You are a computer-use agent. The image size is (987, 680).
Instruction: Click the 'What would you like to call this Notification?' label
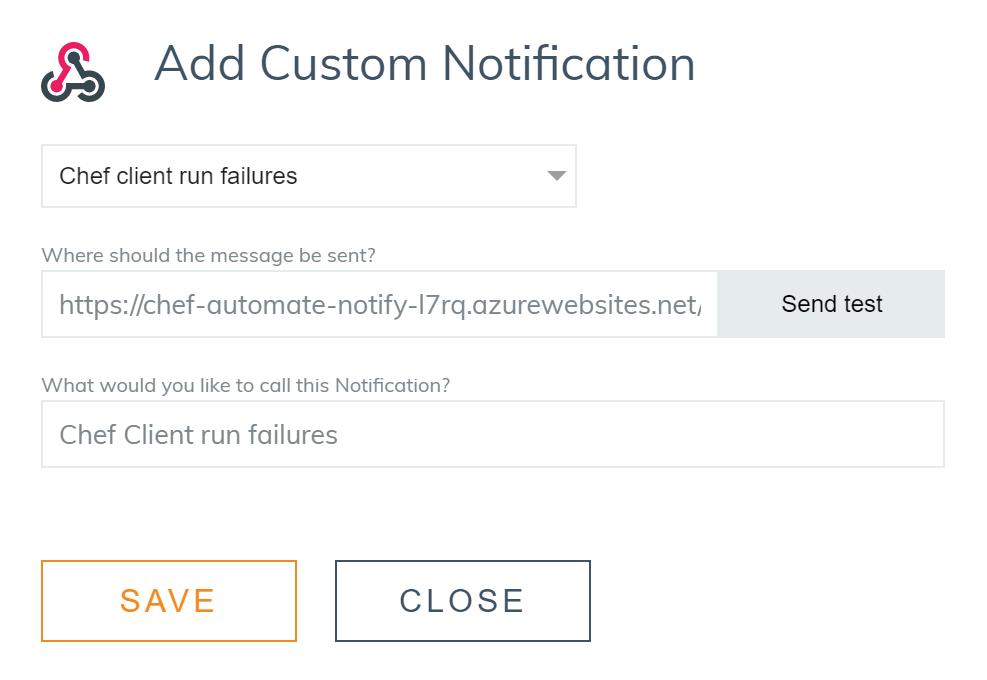pyautogui.click(x=245, y=385)
